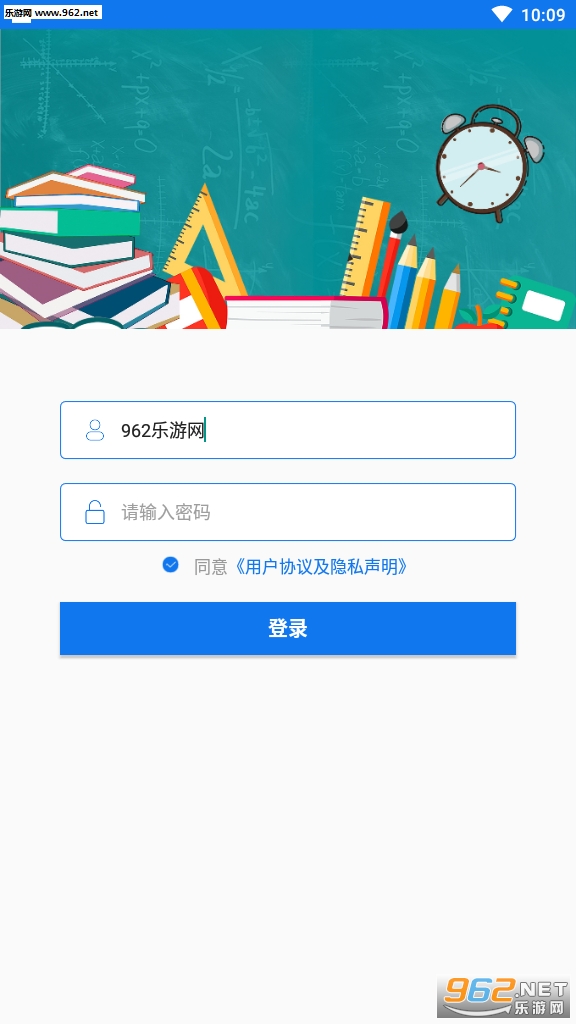Click the 962.NET logo at bottom corner

click(504, 997)
